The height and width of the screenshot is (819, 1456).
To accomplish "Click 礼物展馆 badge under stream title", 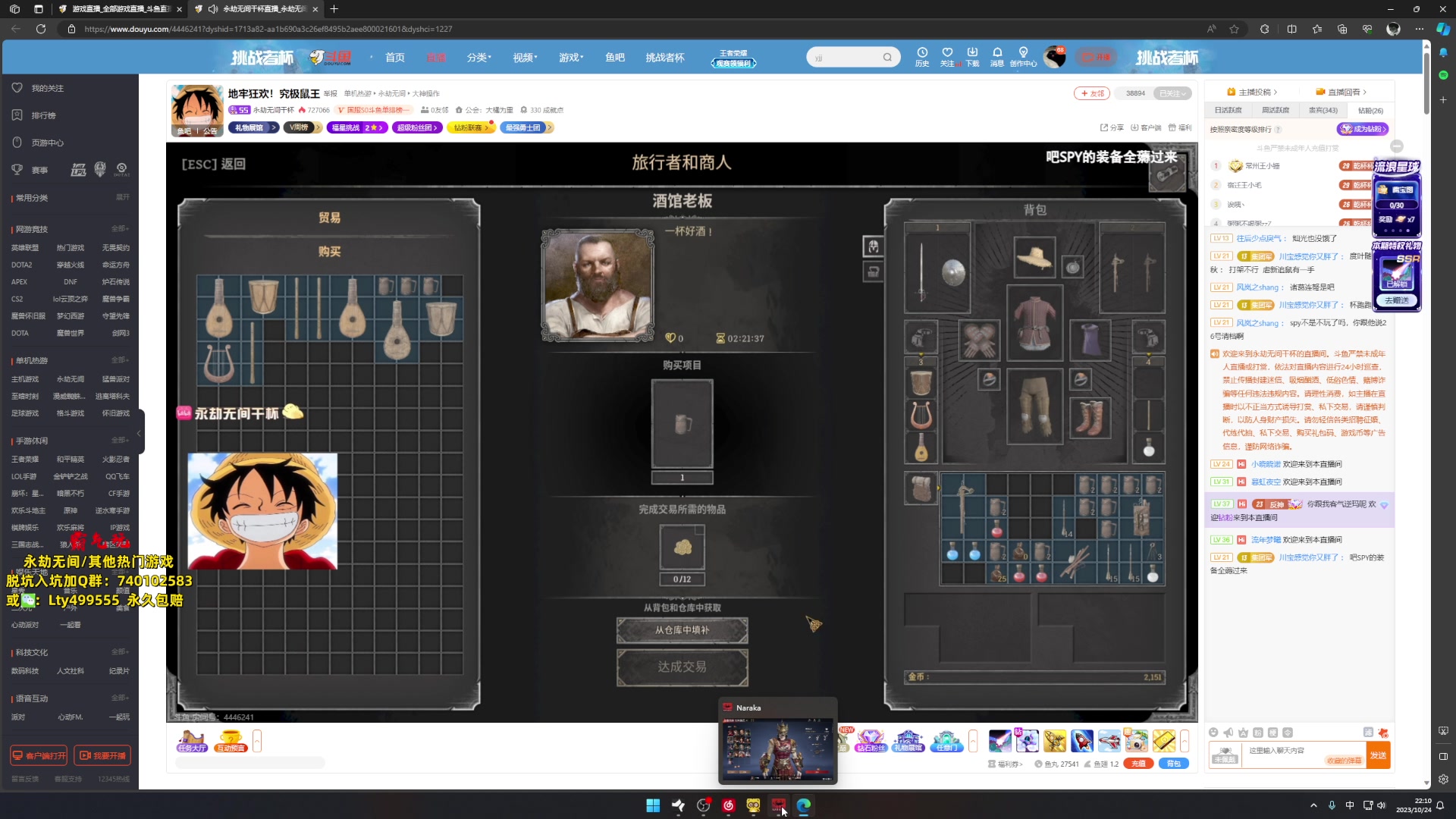I will 254,127.
